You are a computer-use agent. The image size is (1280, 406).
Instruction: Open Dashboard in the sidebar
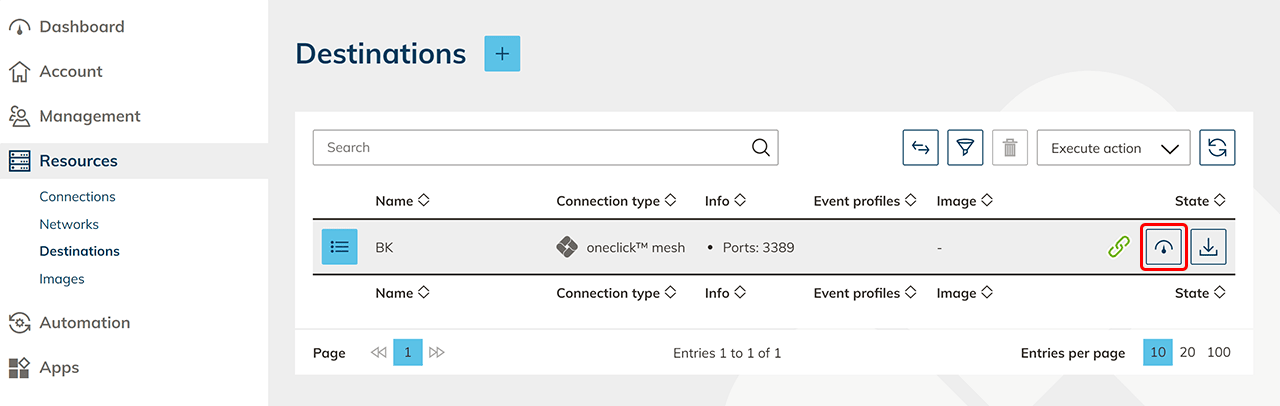81,27
